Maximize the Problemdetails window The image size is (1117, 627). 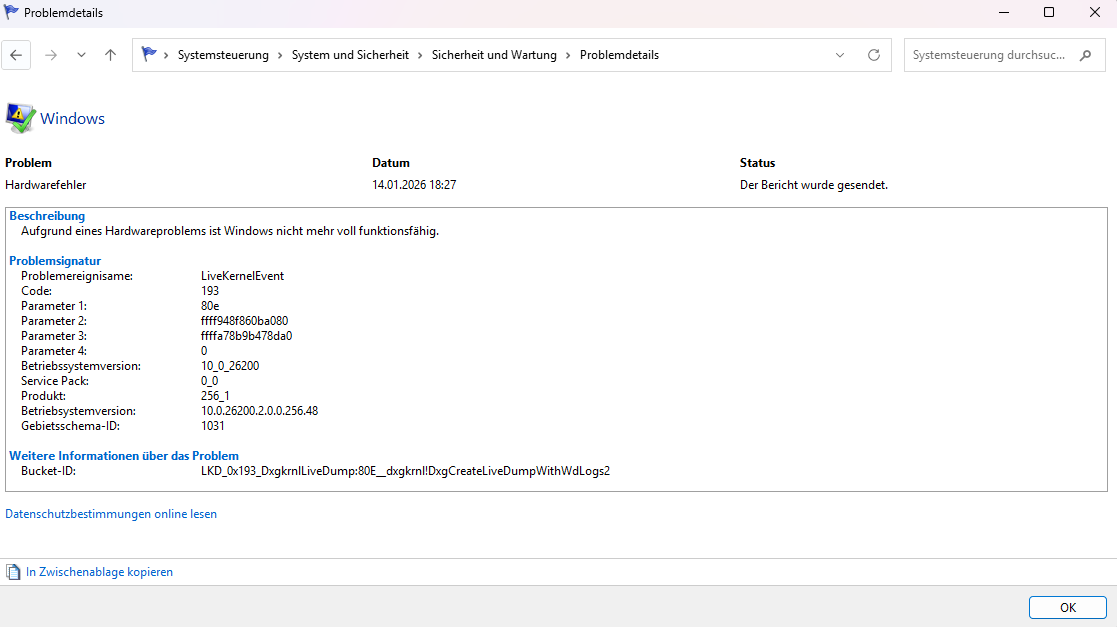click(1049, 12)
